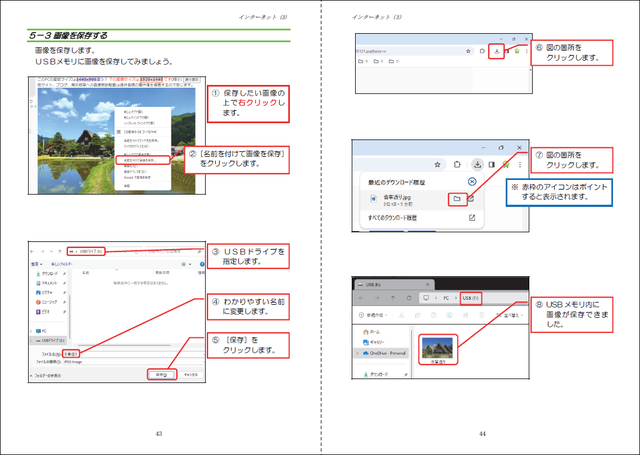Click the bookmark star in the small Chrome address bar
The height and width of the screenshot is (455, 640).
click(468, 51)
